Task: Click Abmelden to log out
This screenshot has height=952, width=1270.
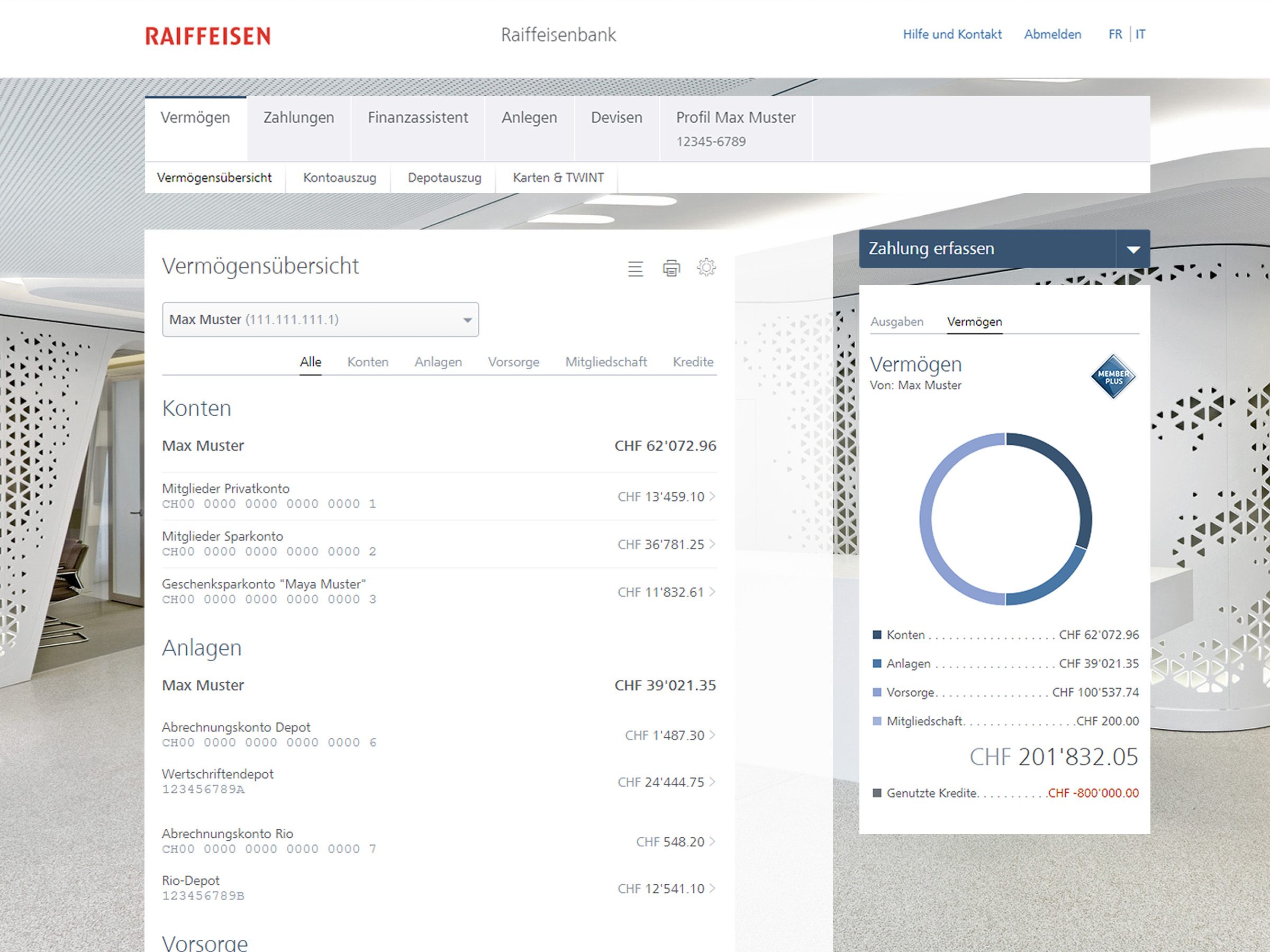Action: 1053,34
